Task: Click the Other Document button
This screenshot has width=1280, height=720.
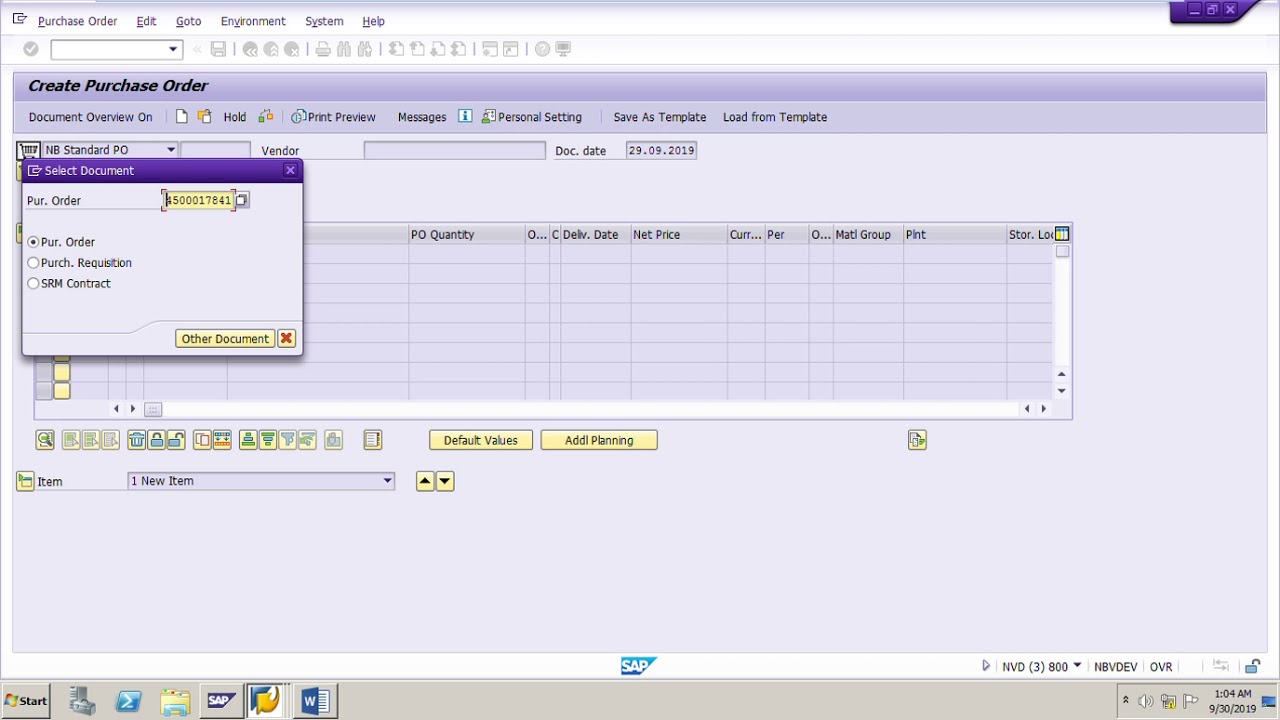Action: pyautogui.click(x=225, y=339)
